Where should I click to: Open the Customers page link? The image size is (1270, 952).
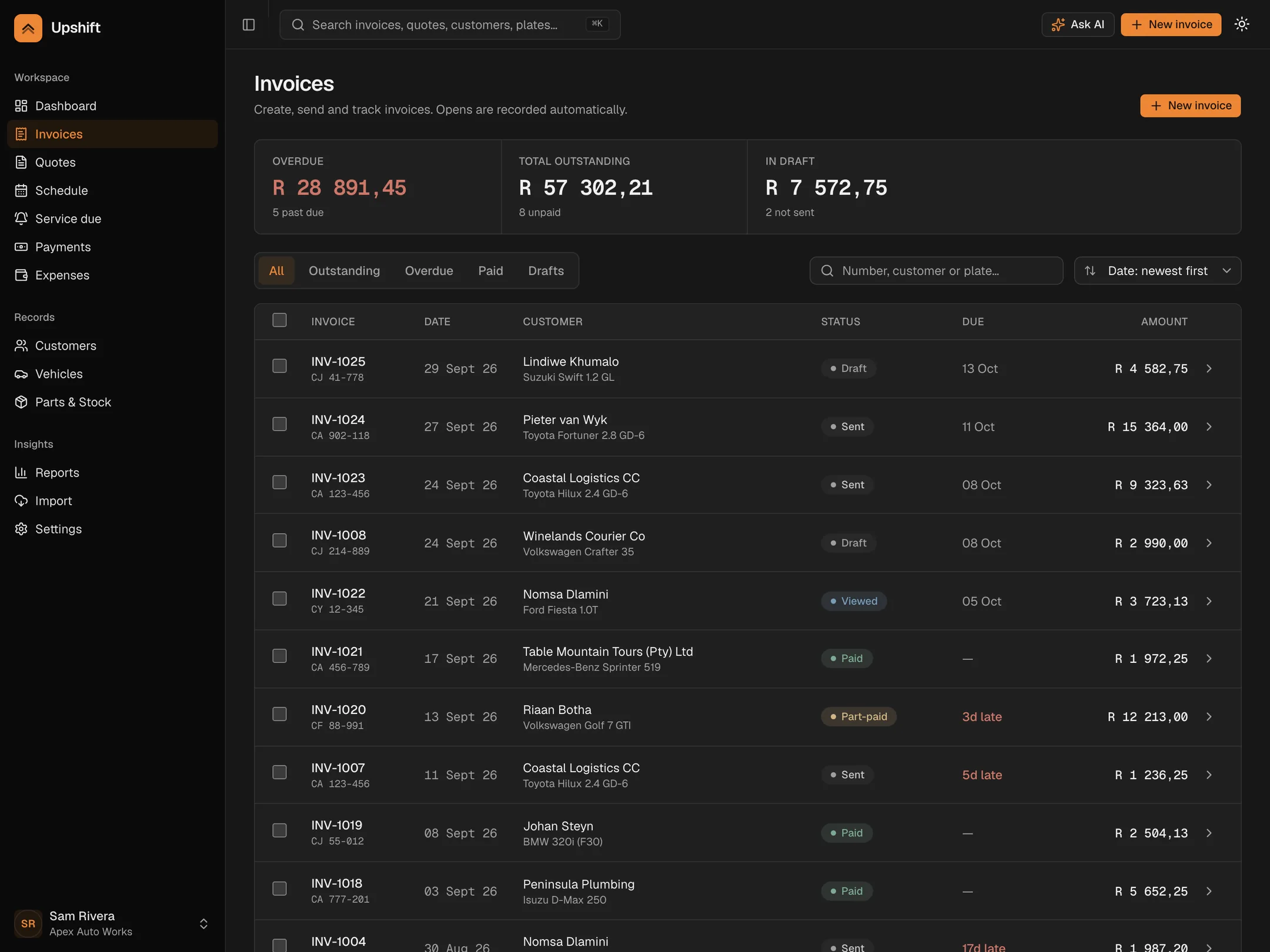pyautogui.click(x=112, y=346)
